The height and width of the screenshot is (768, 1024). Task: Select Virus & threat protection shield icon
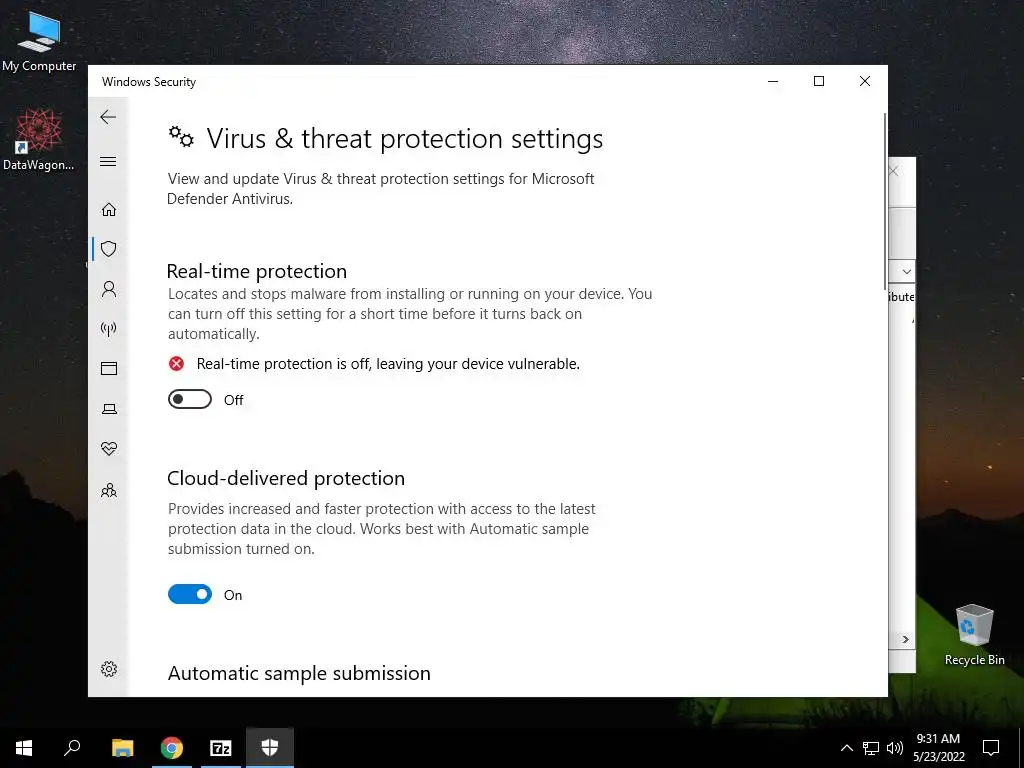coord(109,249)
